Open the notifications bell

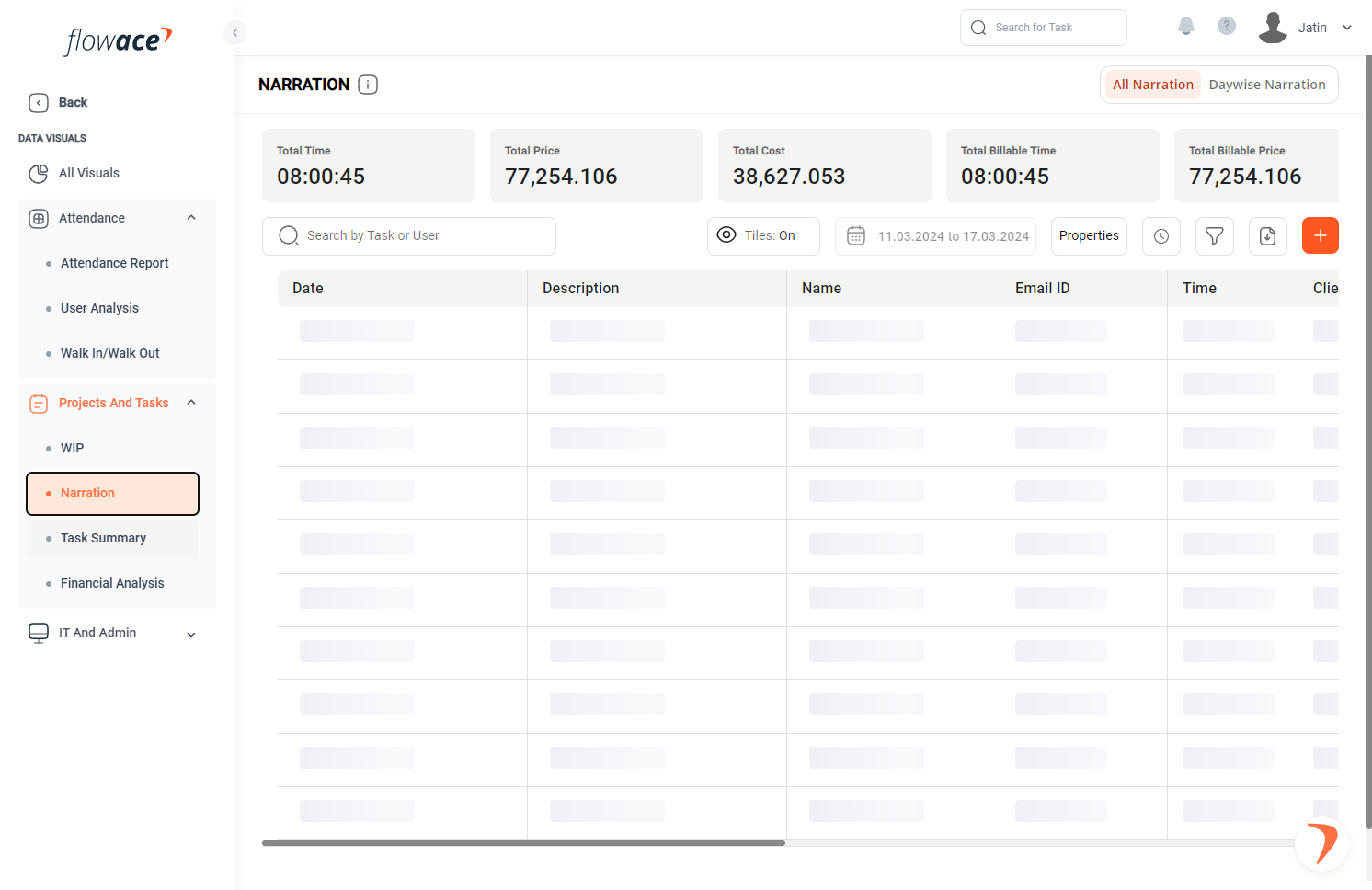coord(1186,26)
